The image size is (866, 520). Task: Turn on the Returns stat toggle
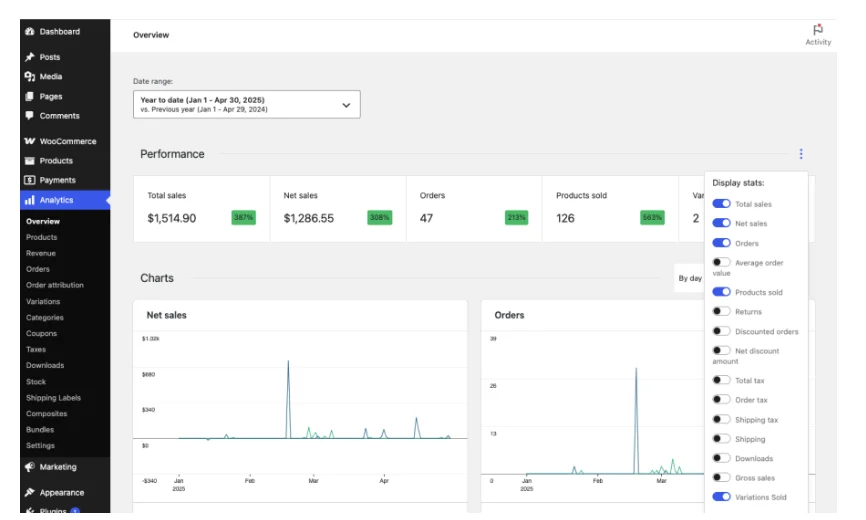click(721, 312)
